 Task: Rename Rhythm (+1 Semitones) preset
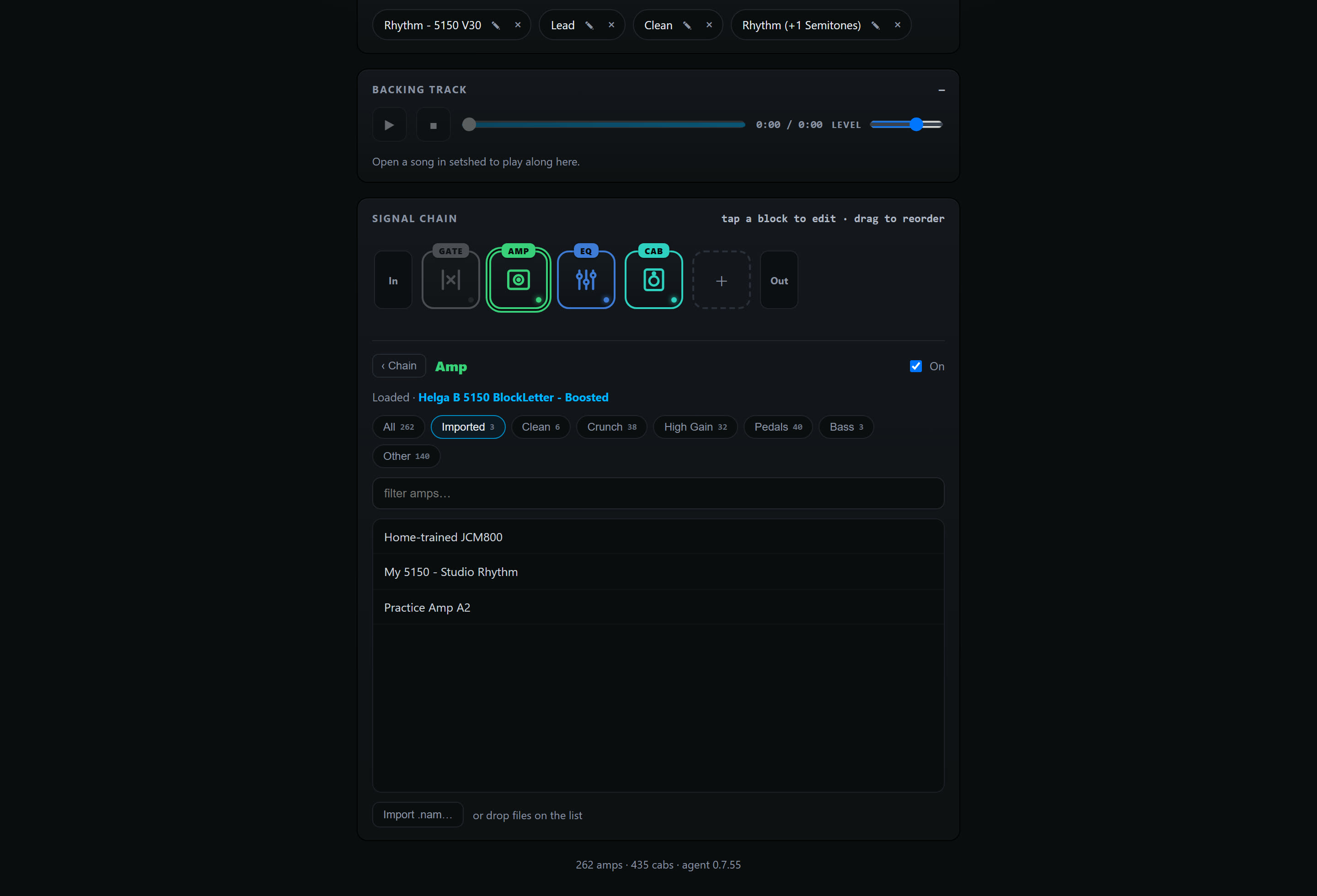875,26
